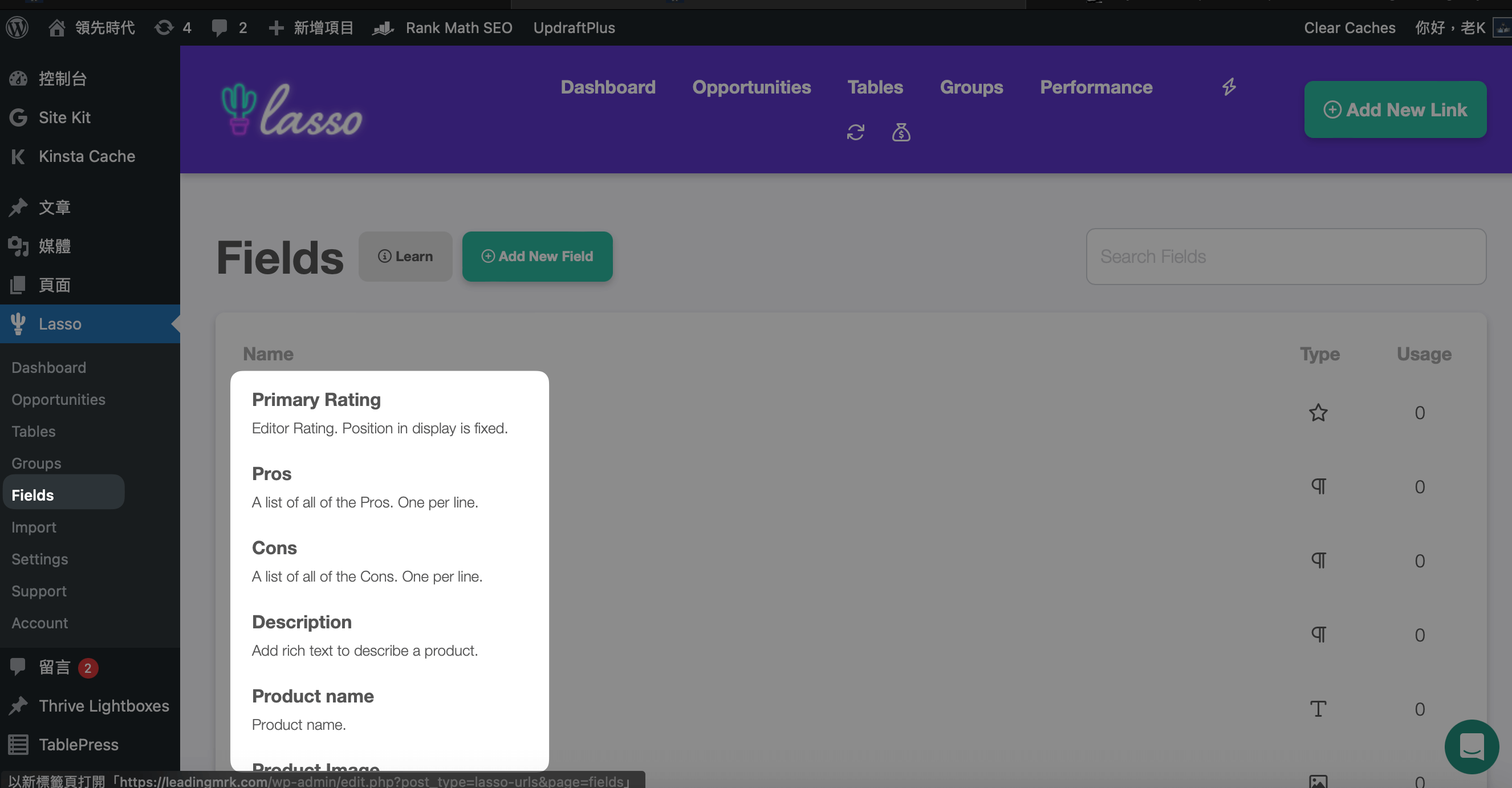Click the refresh sync icon below Tables
1512x788 pixels.
tap(855, 132)
